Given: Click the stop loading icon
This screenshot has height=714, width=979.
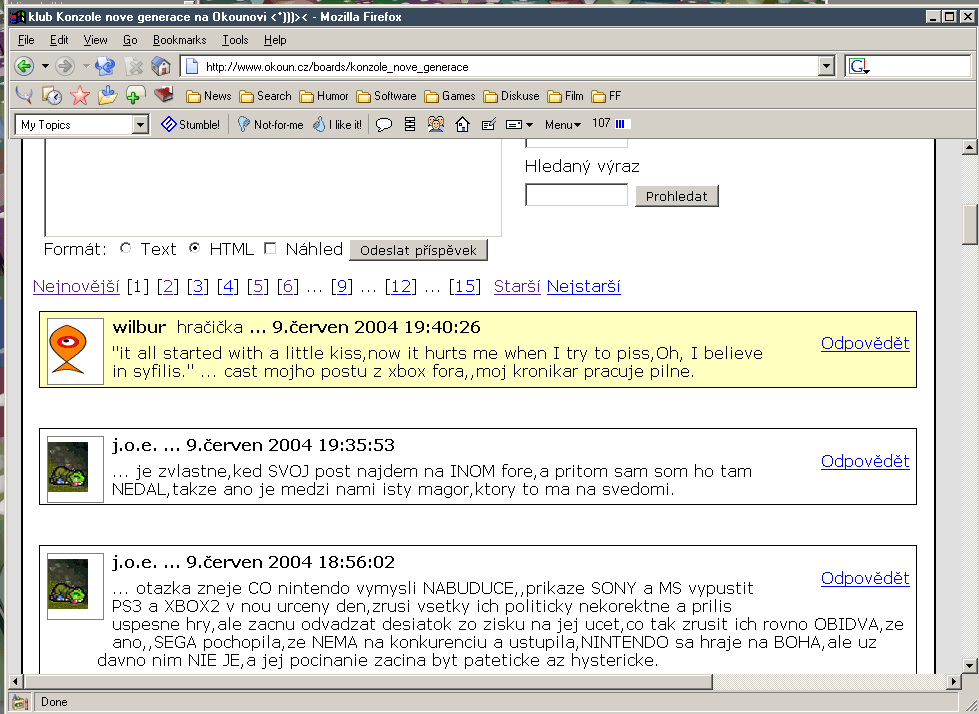Looking at the screenshot, I should click(134, 66).
